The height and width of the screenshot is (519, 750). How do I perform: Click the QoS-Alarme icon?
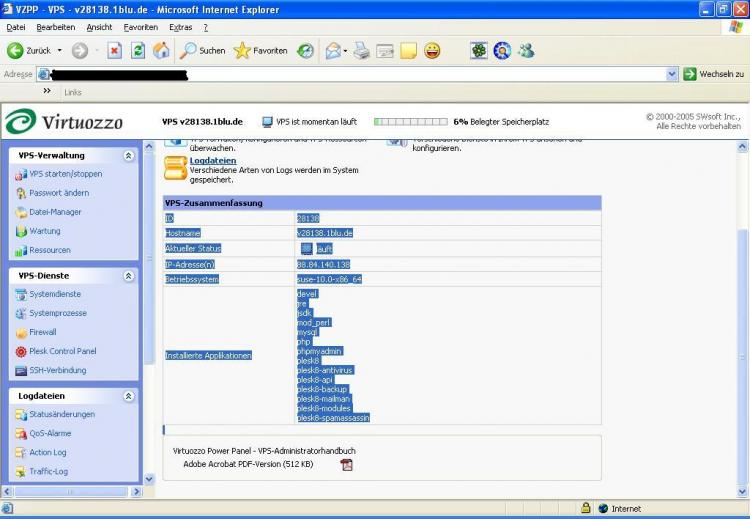tap(21, 434)
